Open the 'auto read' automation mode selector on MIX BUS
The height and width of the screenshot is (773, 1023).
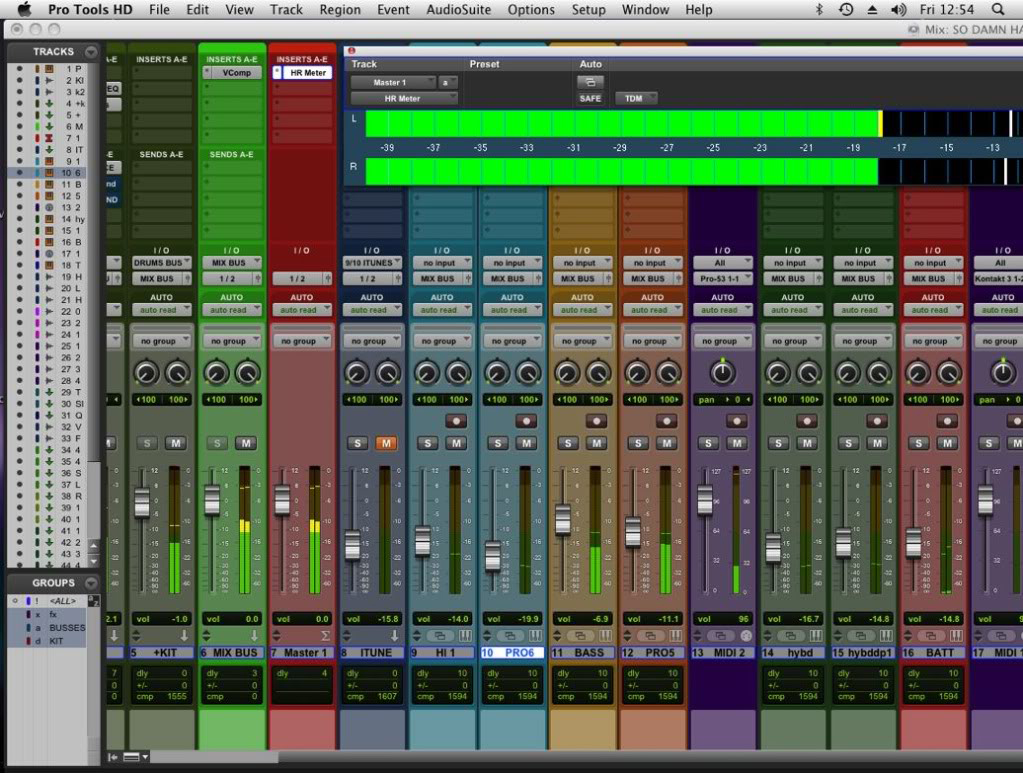[x=232, y=310]
